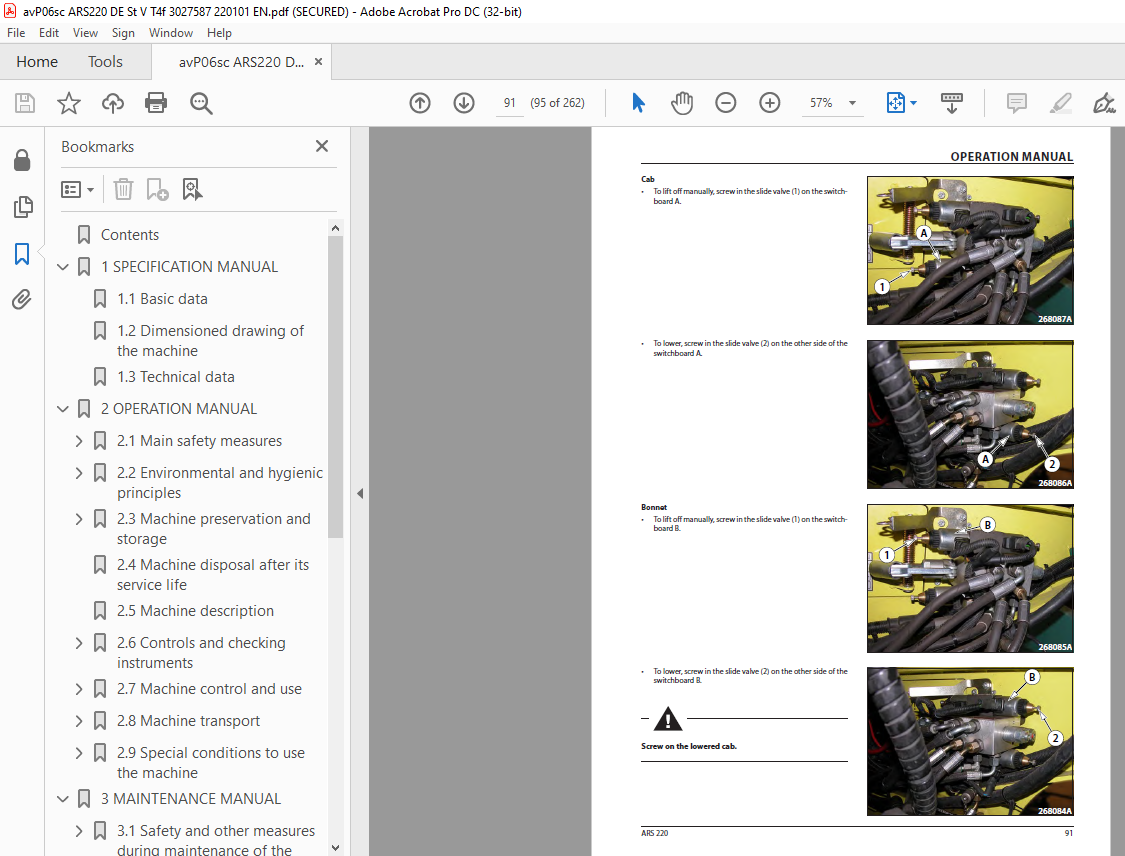Open the Contents bookmark

tap(130, 235)
